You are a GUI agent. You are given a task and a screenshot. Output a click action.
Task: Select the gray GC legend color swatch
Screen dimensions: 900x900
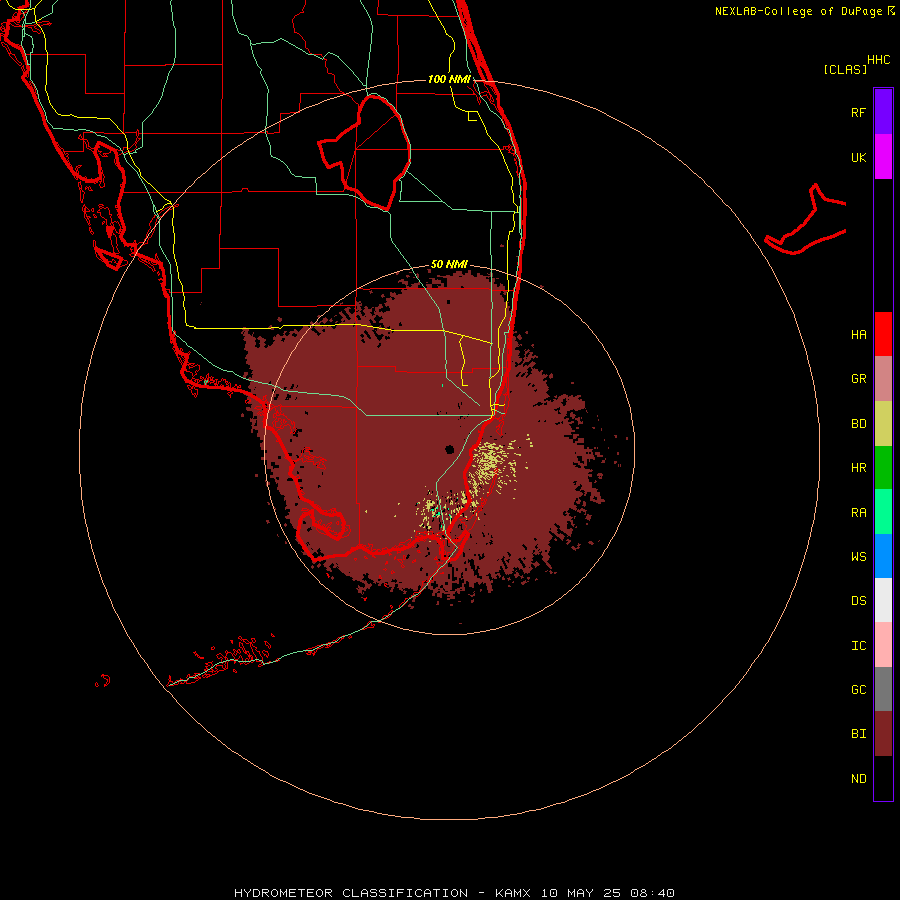(x=883, y=689)
